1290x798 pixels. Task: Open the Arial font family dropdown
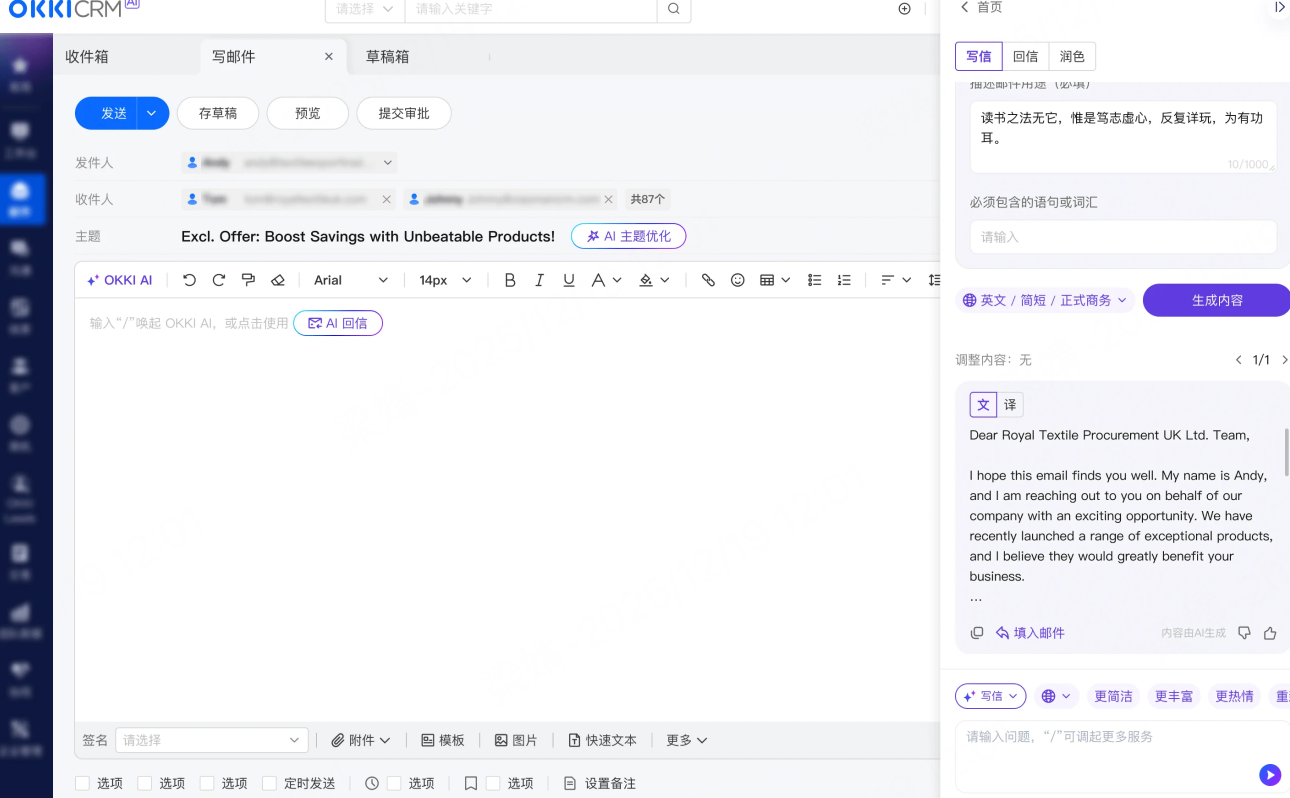pos(351,280)
